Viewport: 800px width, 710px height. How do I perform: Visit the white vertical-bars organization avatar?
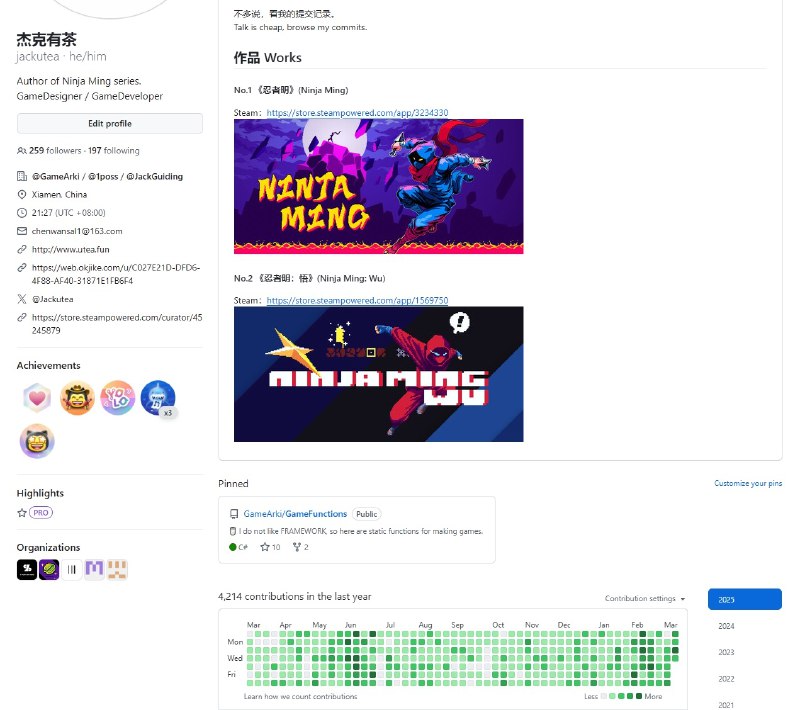pyautogui.click(x=71, y=569)
